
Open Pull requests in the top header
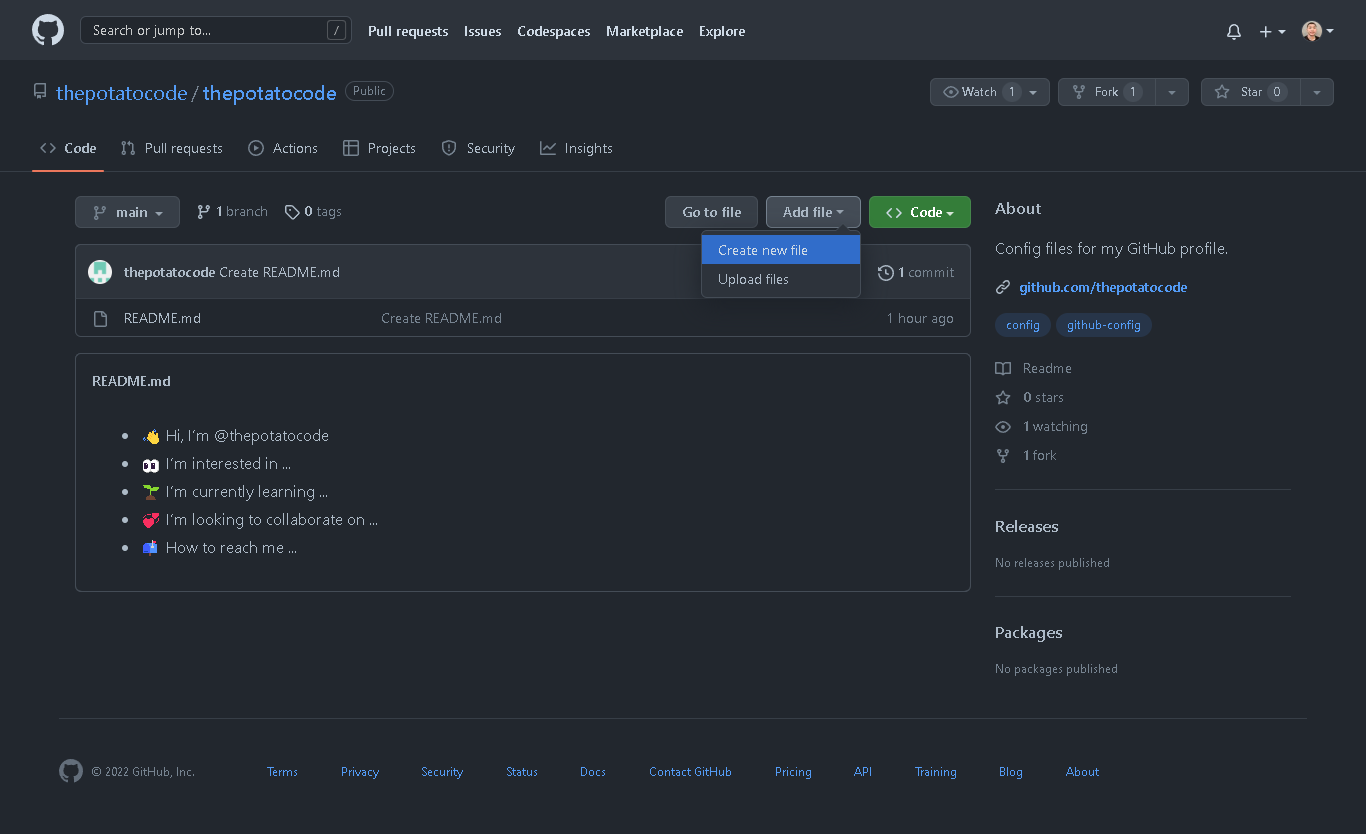click(x=408, y=32)
